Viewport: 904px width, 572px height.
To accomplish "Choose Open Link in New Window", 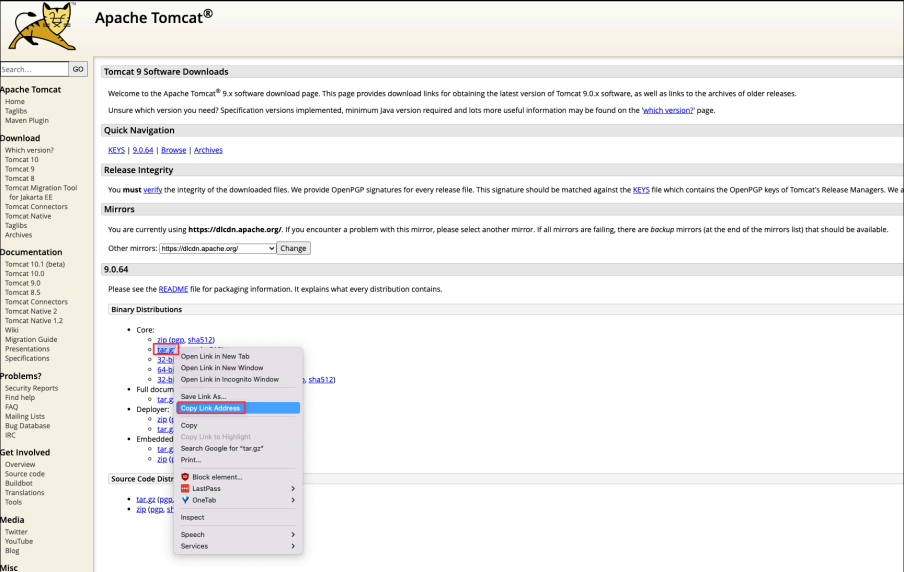I will (x=238, y=368).
